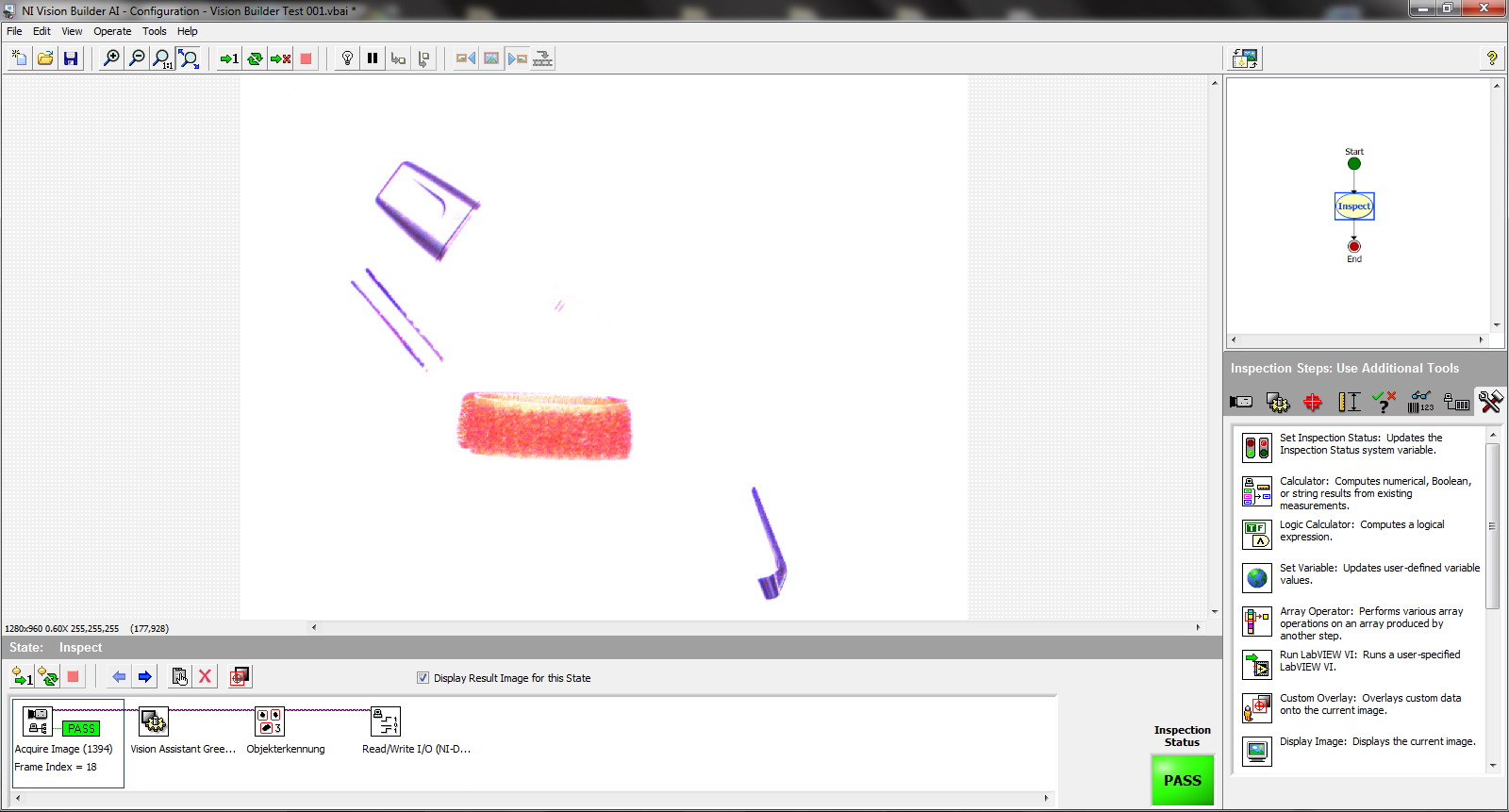Run the inspection in a loop from the main toolbar

[x=255, y=58]
